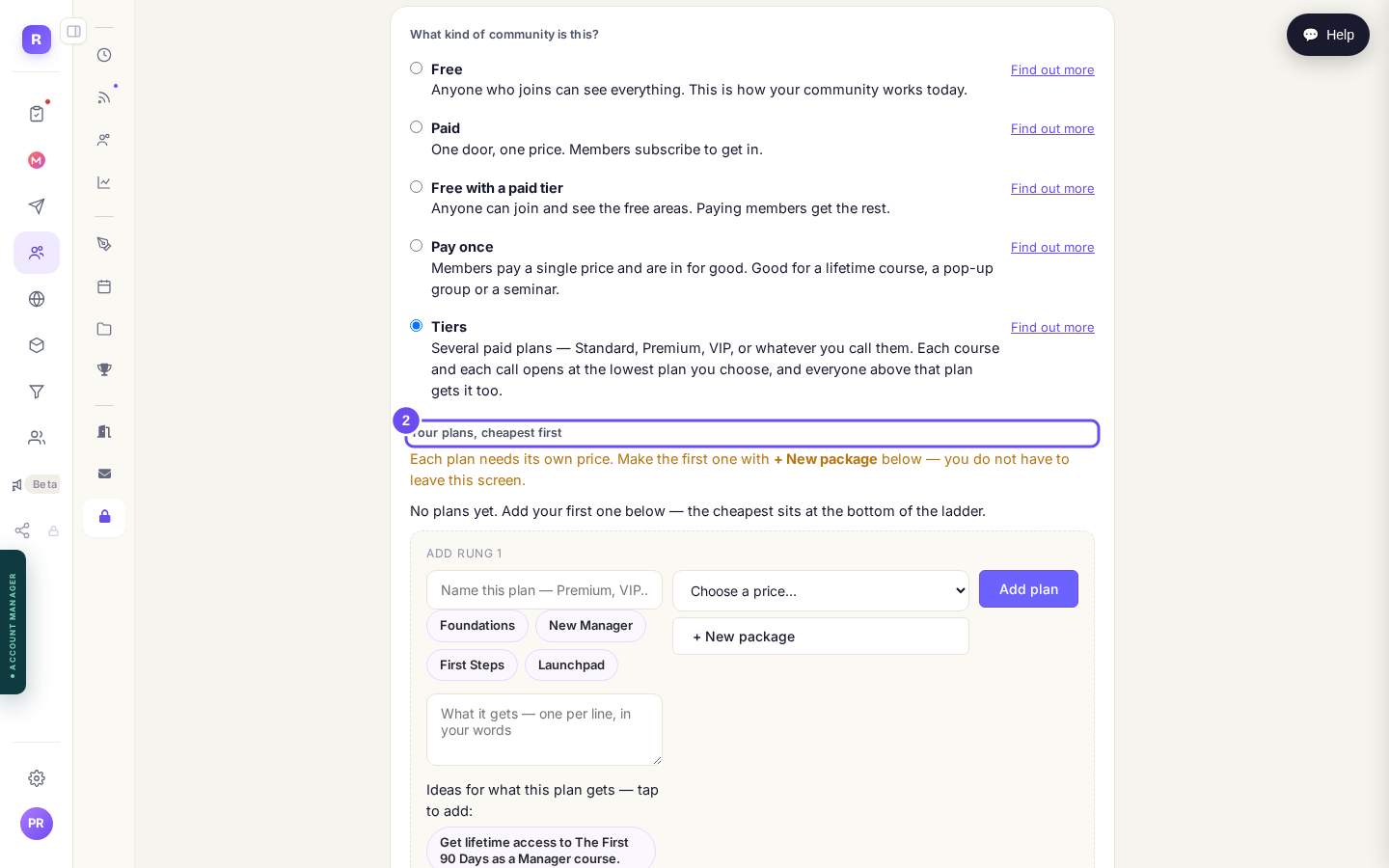The image size is (1389, 868).
Task: Follow Find out more link for Tiers
Action: click(x=1052, y=328)
